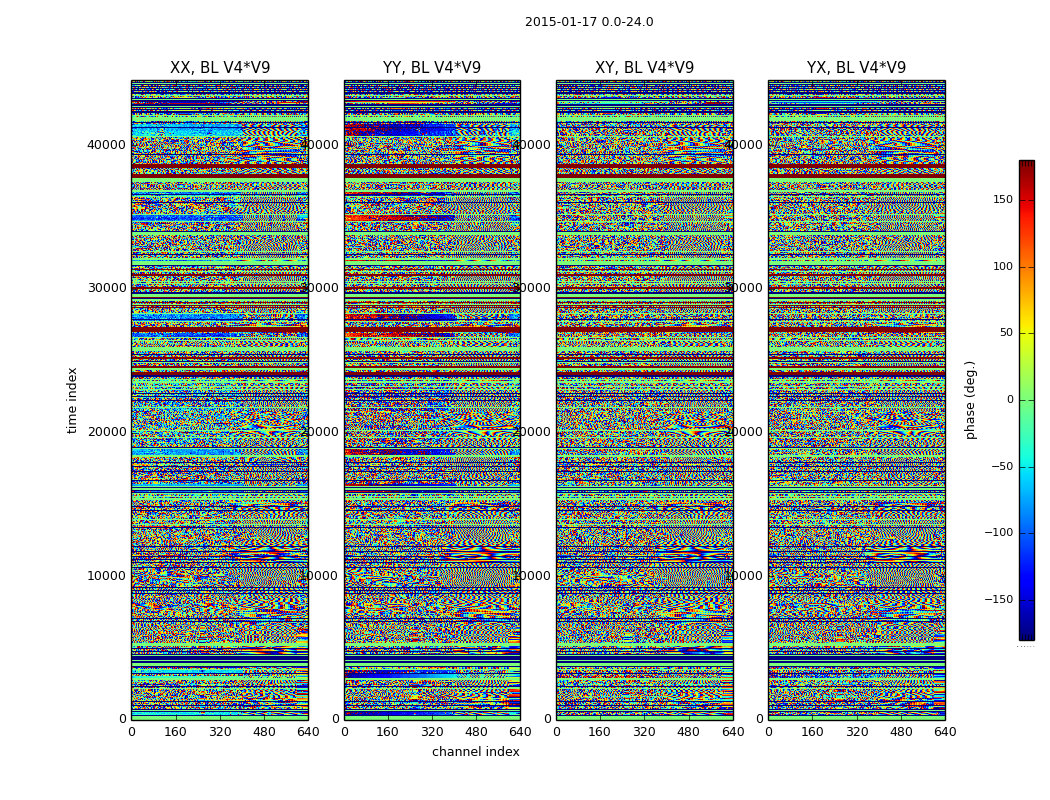Click the 'phase (deg.)' colorbar label
Image resolution: width=1050 pixels, height=800 pixels.
(970, 400)
